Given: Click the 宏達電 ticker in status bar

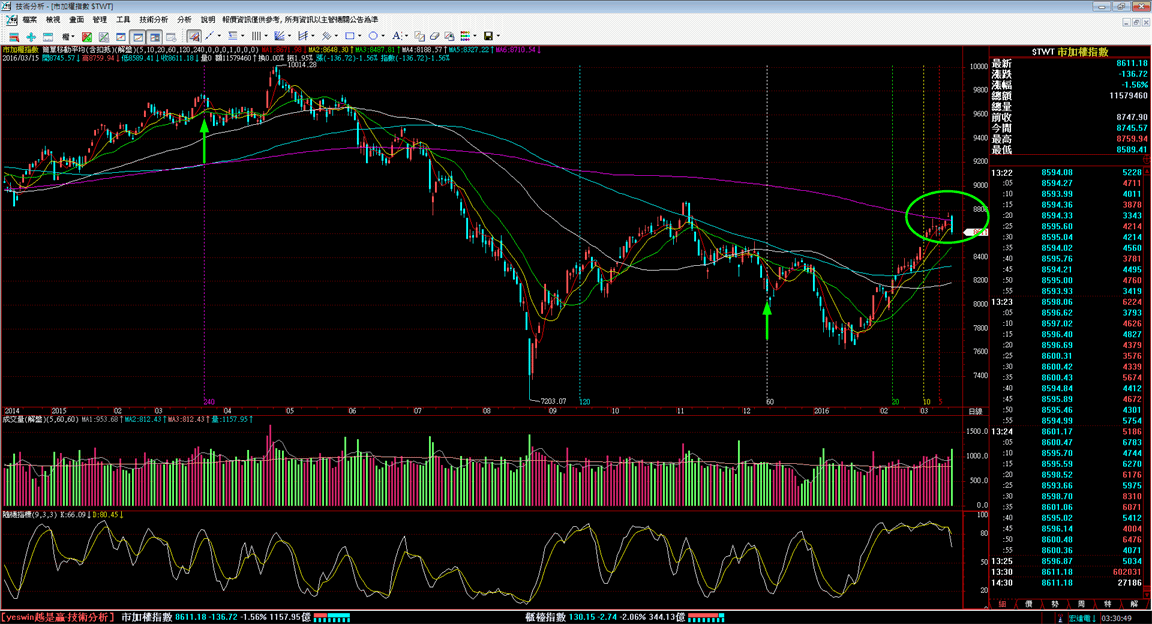Looking at the screenshot, I should [1081, 618].
